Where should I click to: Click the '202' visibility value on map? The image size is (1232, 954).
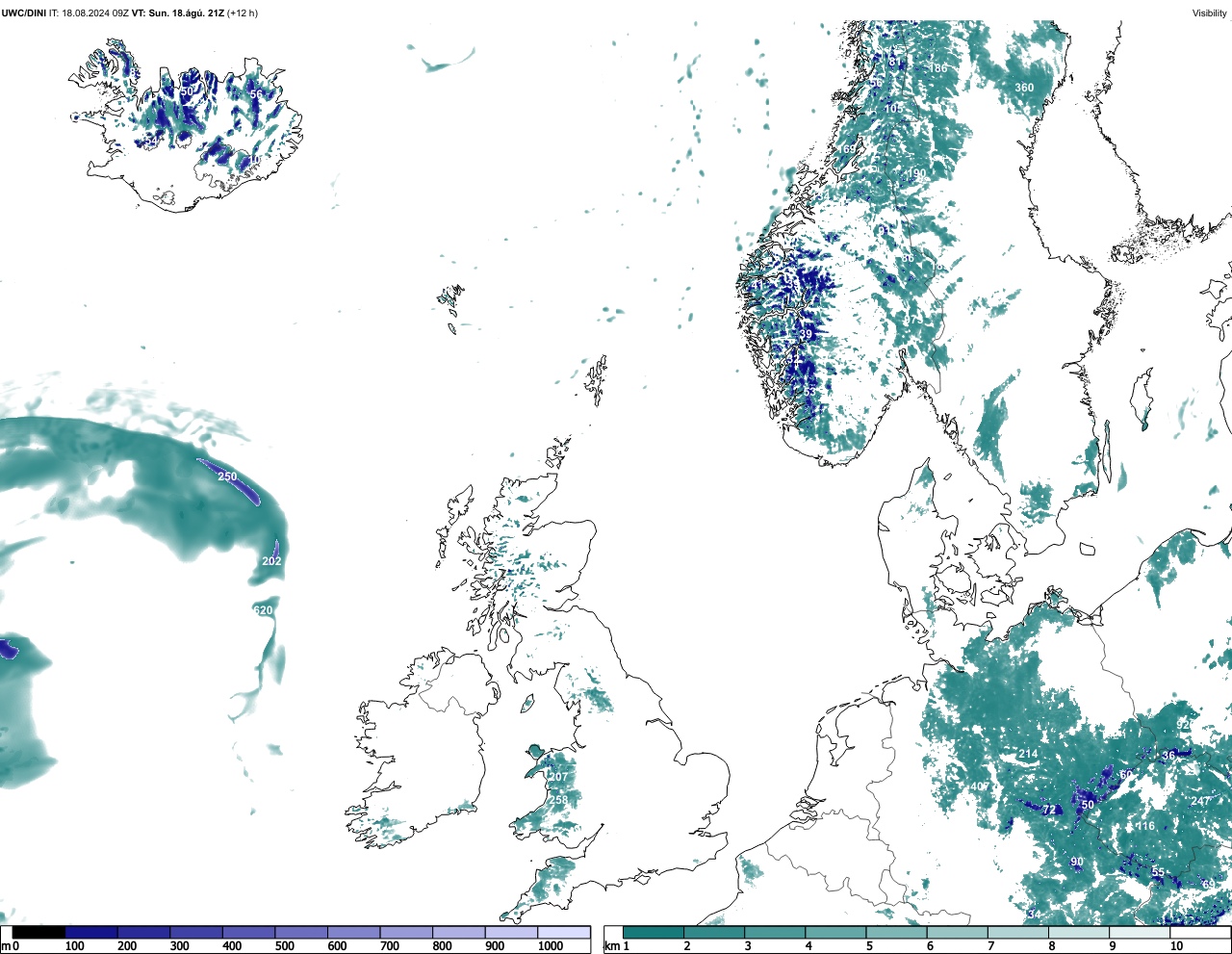click(271, 561)
